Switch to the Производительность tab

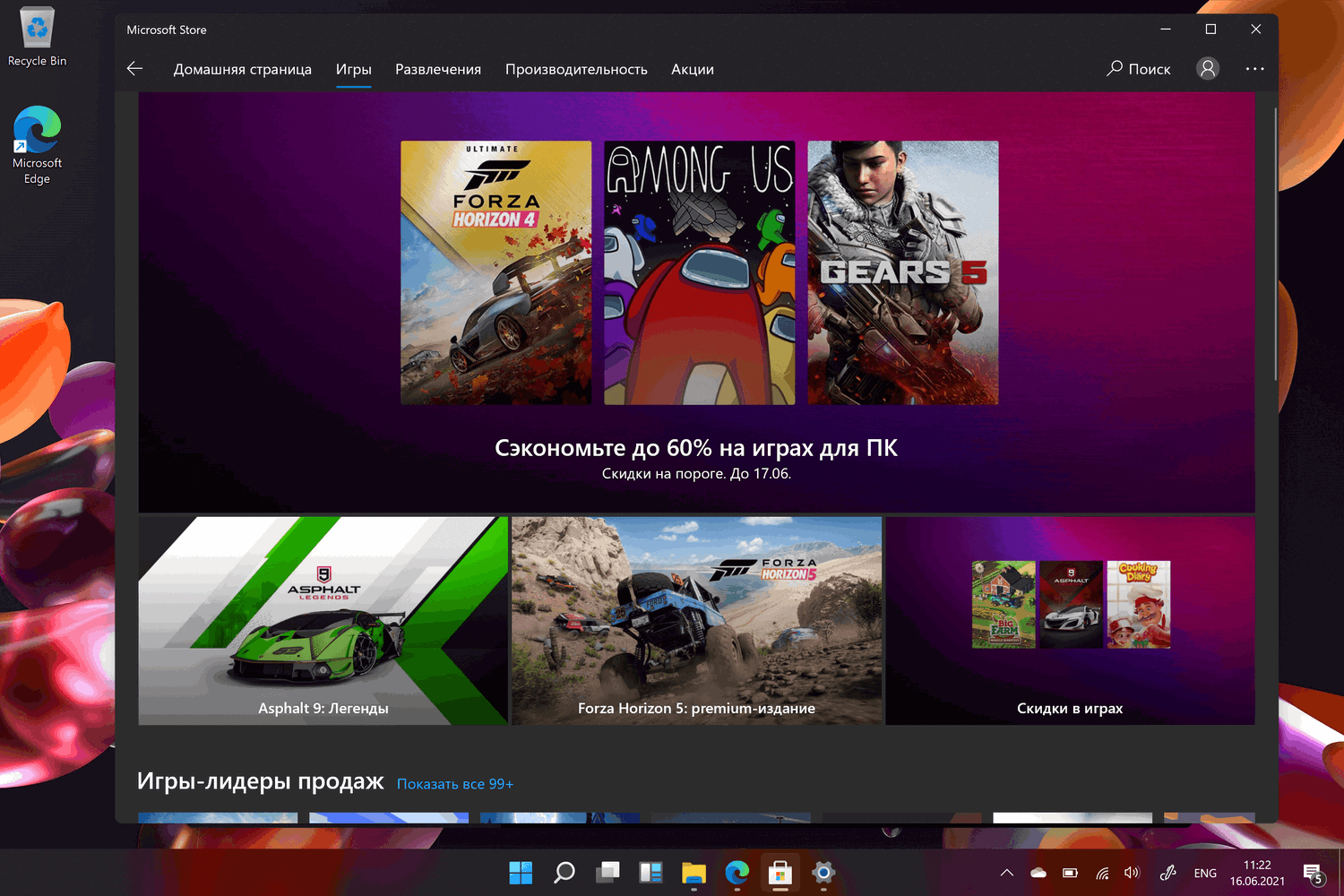tap(576, 69)
